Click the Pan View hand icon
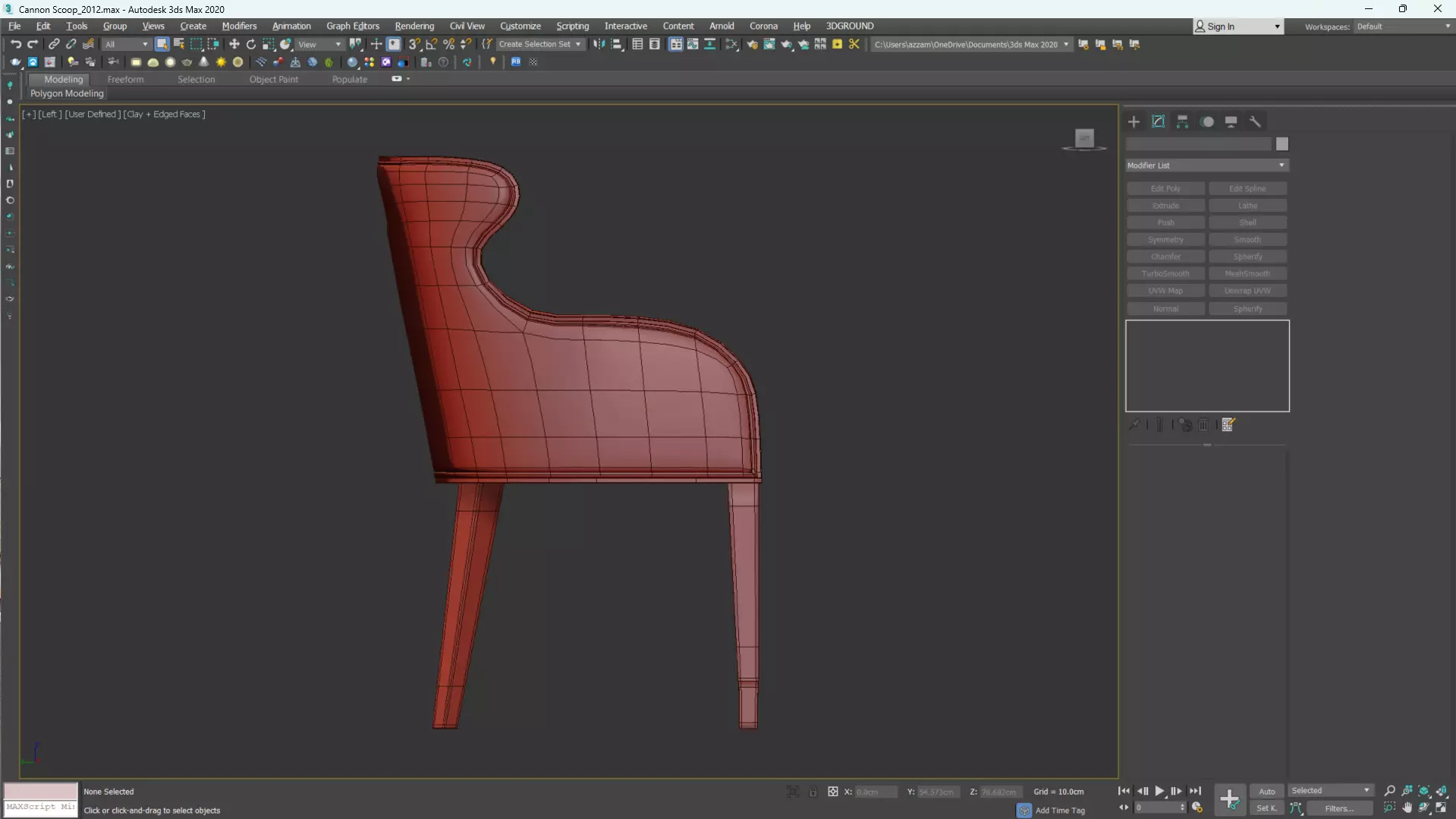This screenshot has height=819, width=1456. 1407,808
